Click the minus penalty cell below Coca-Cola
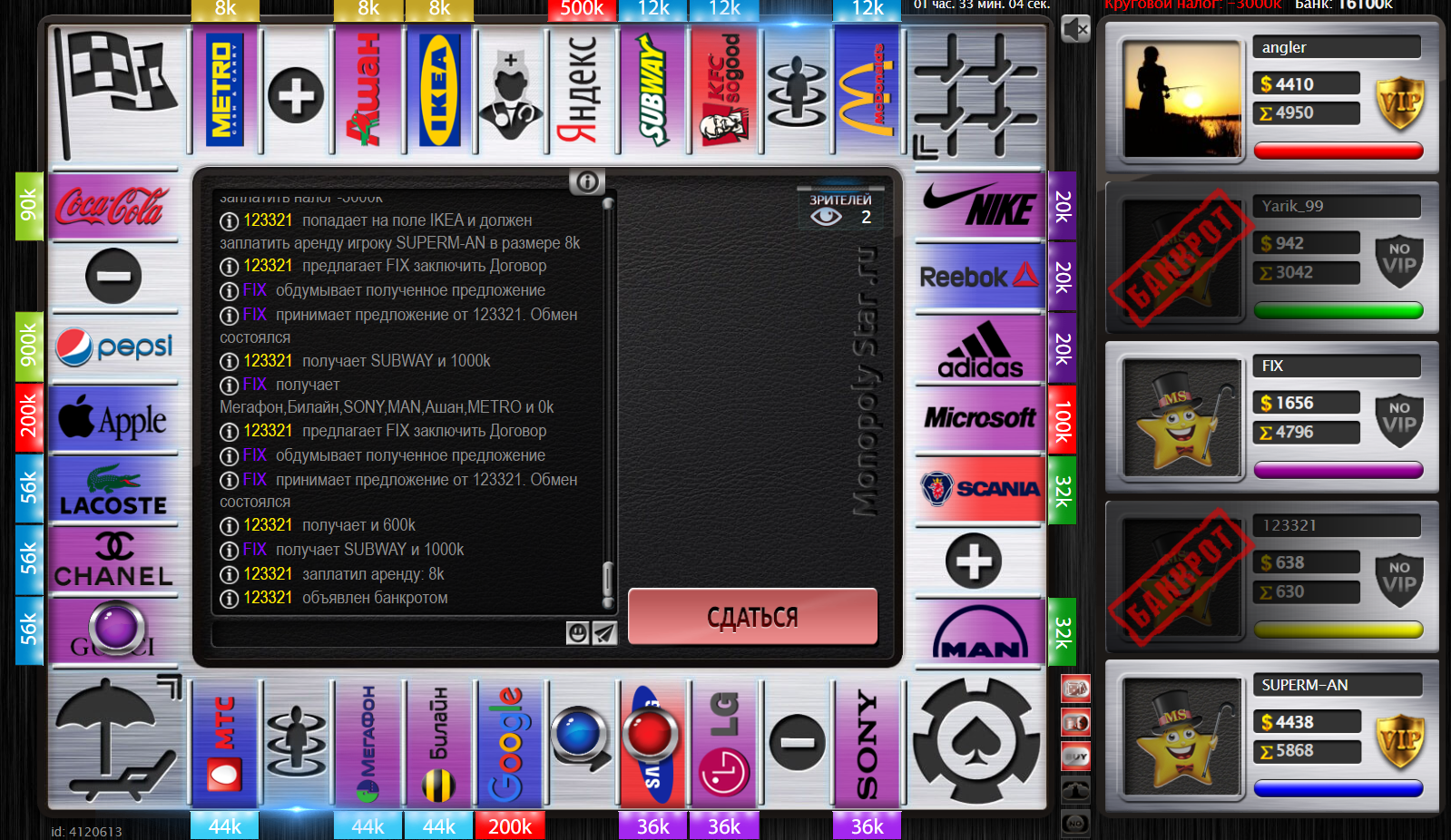This screenshot has width=1451, height=840. [x=113, y=276]
